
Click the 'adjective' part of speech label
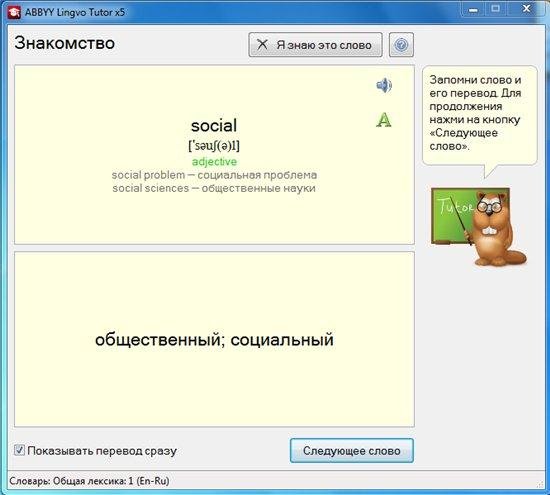coord(214,162)
